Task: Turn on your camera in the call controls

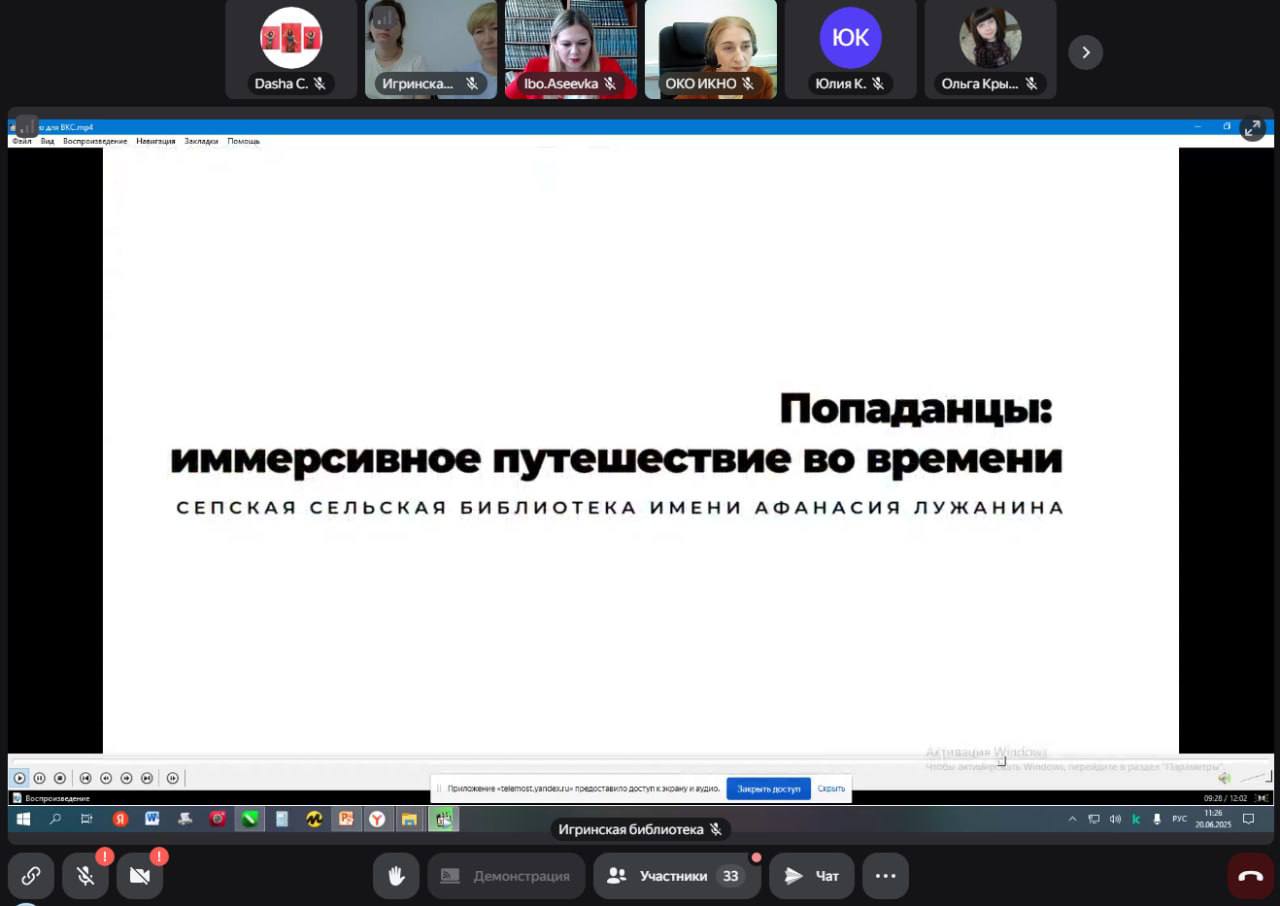Action: coord(139,876)
